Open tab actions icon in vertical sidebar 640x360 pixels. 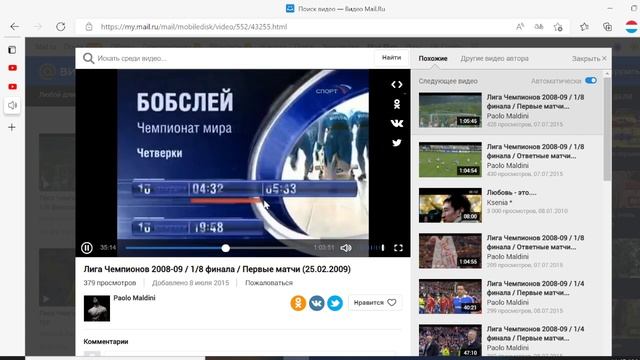coord(12,50)
